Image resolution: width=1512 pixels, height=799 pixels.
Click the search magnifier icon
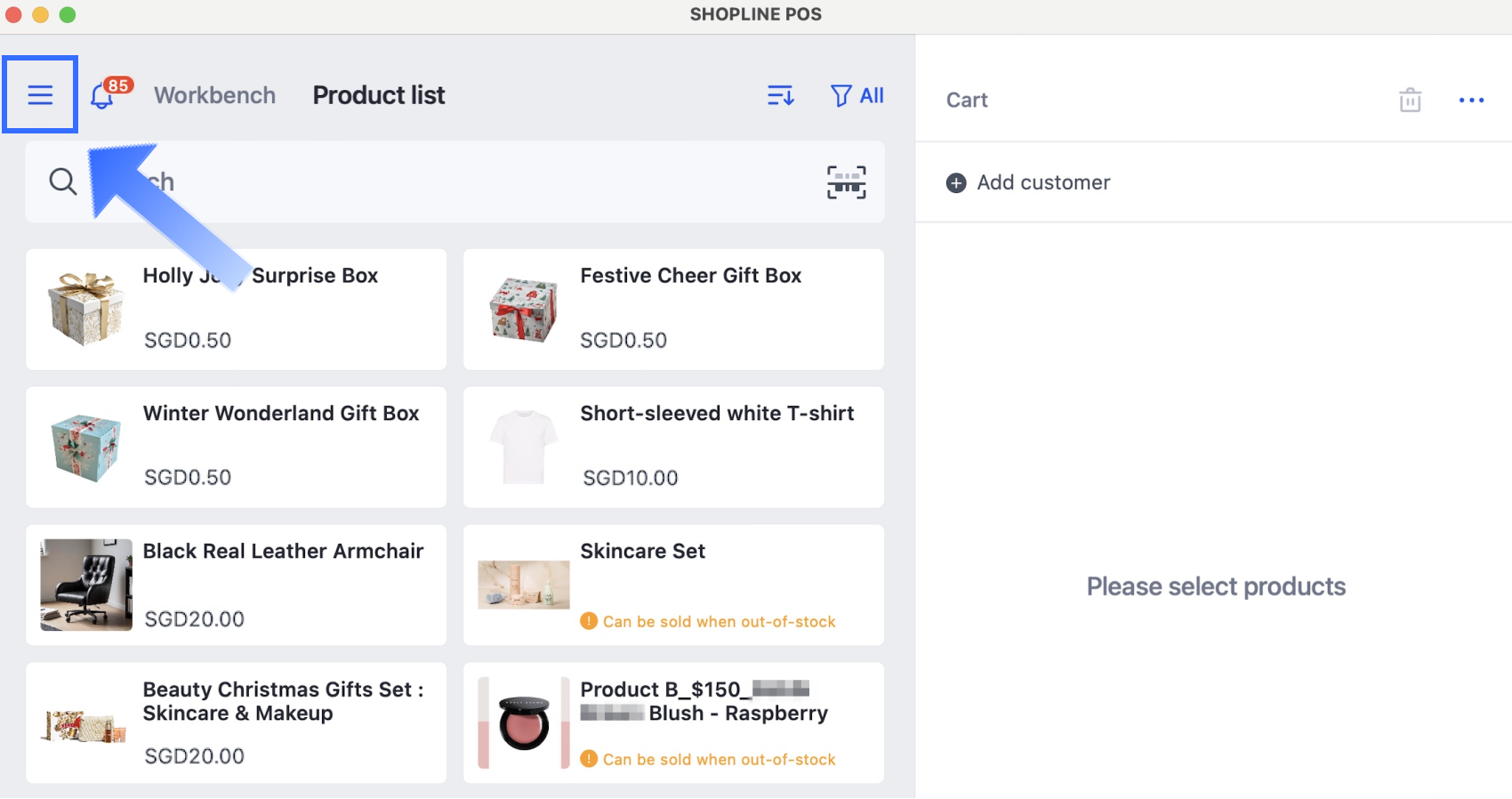coord(62,182)
